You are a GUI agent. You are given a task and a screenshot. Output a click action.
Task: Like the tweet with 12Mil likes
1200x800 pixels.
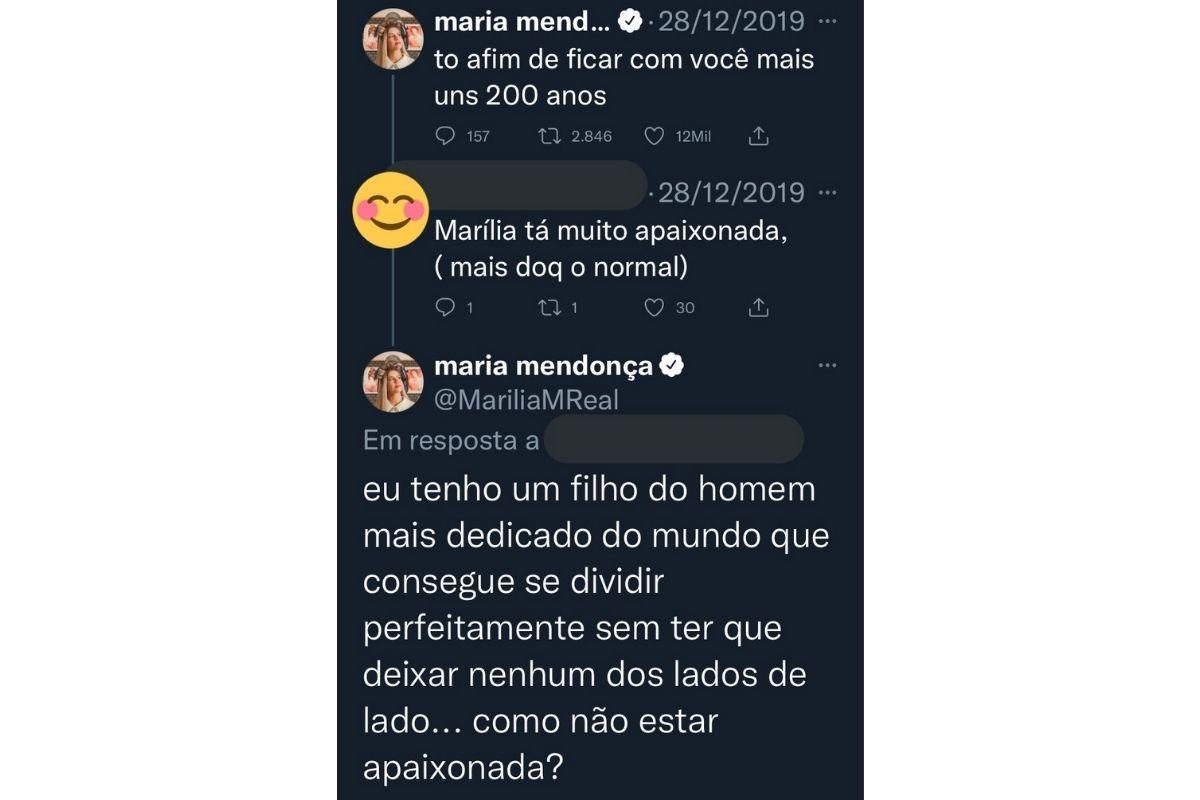pyautogui.click(x=654, y=136)
